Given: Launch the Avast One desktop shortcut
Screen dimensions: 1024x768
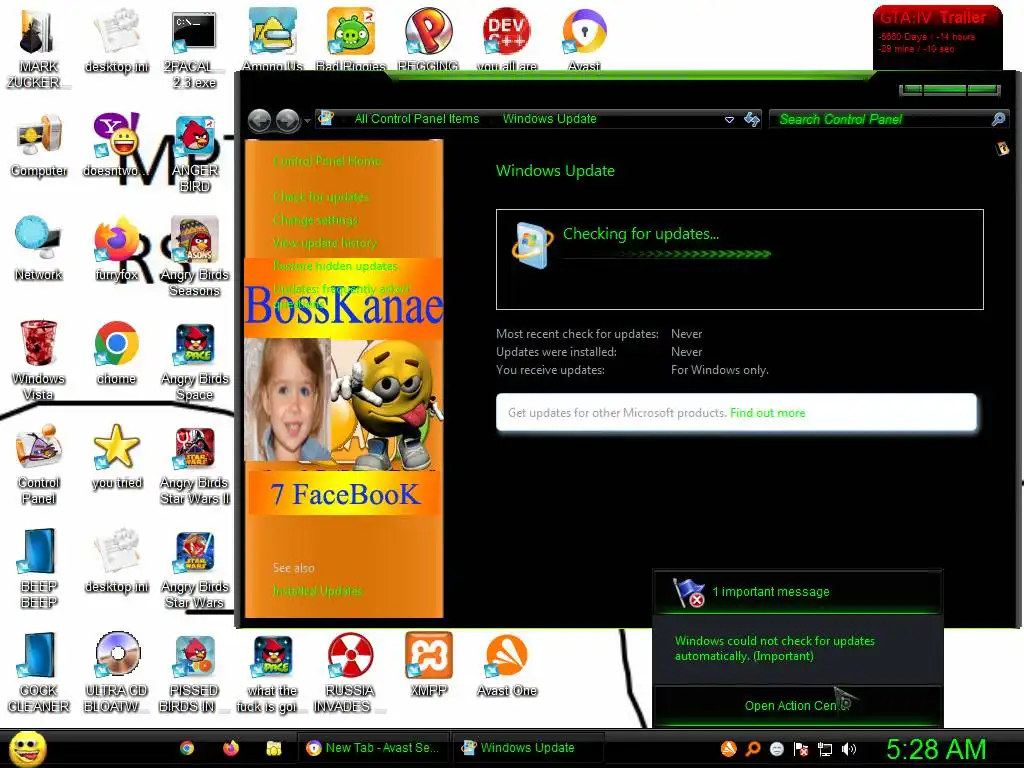Looking at the screenshot, I should pyautogui.click(x=506, y=665).
